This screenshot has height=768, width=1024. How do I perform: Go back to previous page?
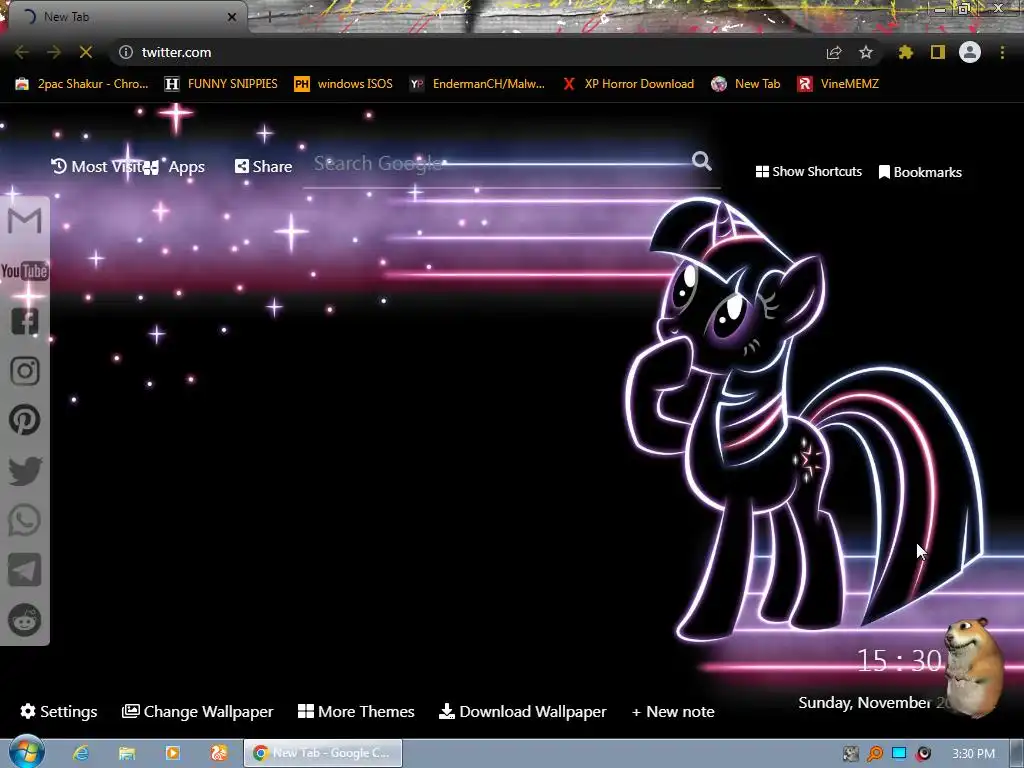pyautogui.click(x=22, y=52)
